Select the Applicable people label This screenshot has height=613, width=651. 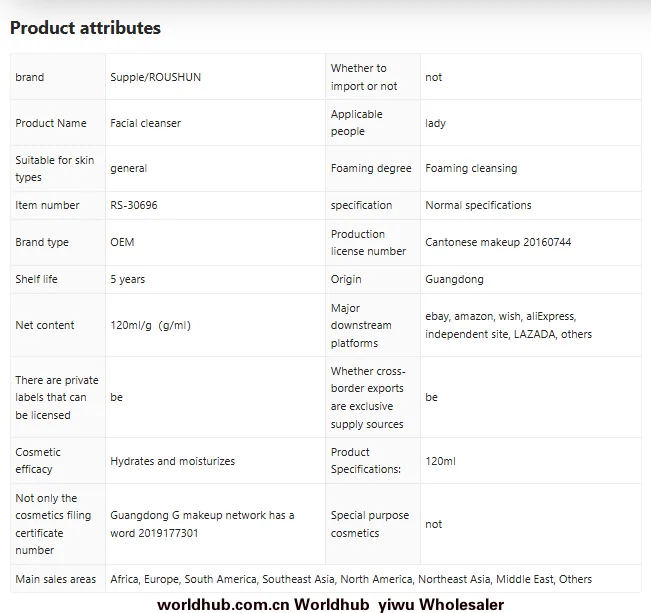click(x=356, y=123)
